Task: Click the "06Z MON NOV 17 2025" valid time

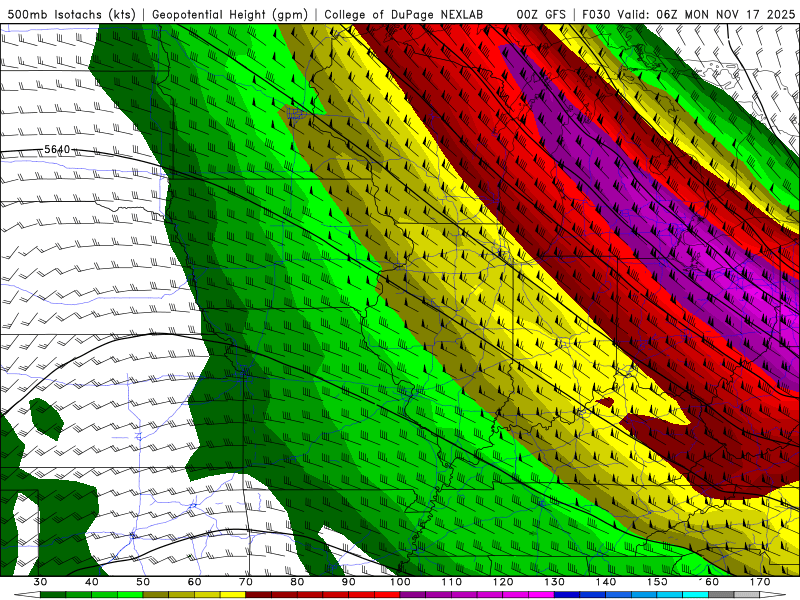Action: 726,14
